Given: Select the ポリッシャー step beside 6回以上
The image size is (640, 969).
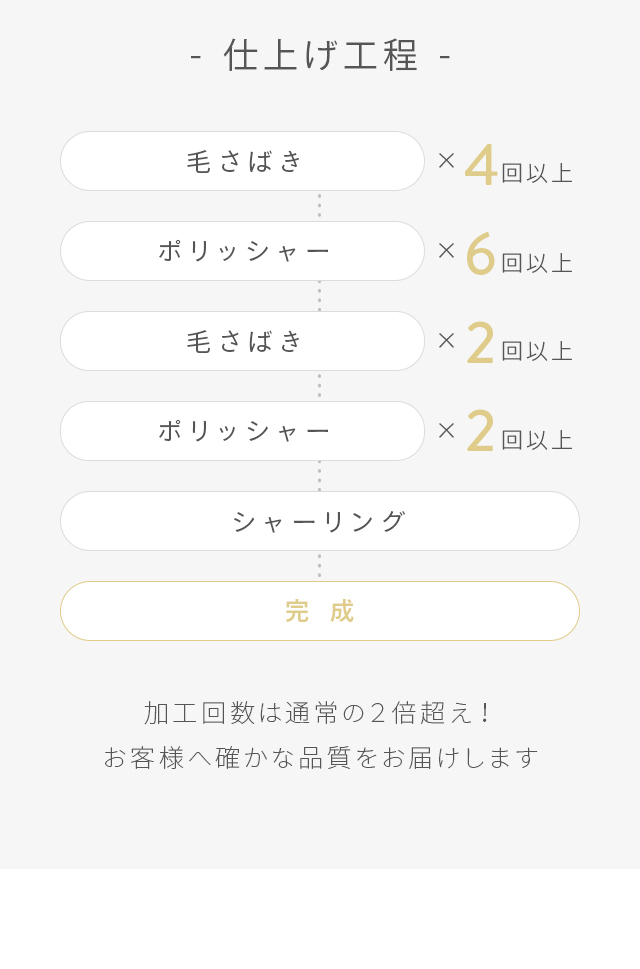Looking at the screenshot, I should tap(242, 251).
